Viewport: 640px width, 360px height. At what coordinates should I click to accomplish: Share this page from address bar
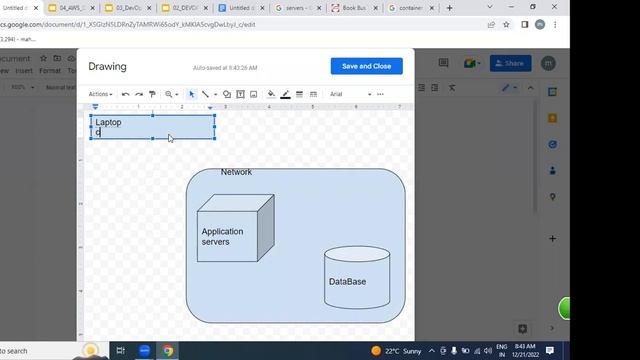pos(491,24)
